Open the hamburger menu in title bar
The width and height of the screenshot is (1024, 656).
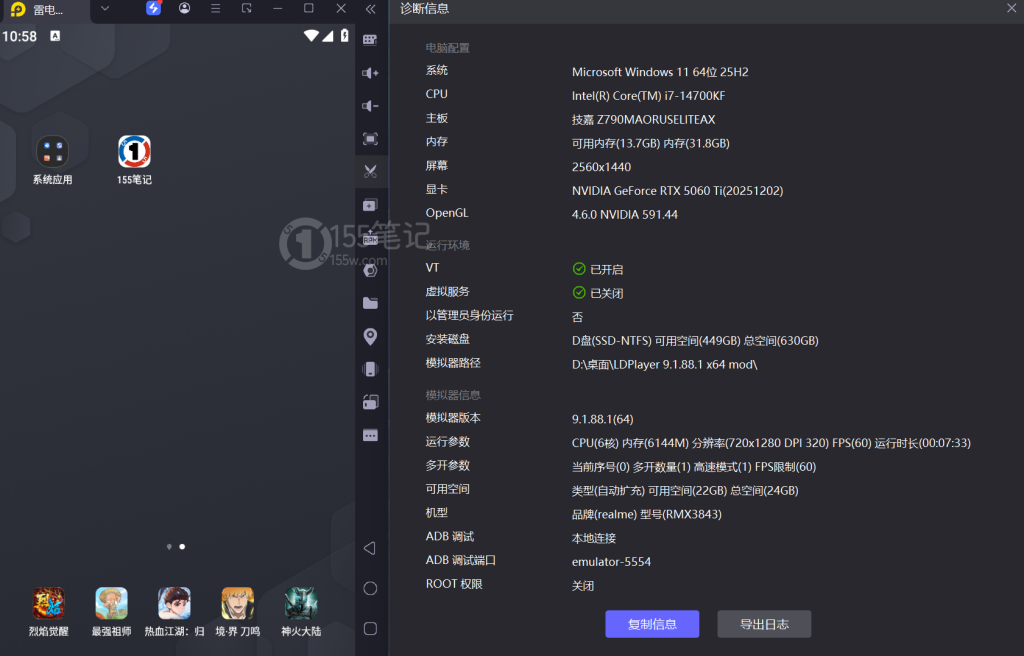click(x=215, y=9)
